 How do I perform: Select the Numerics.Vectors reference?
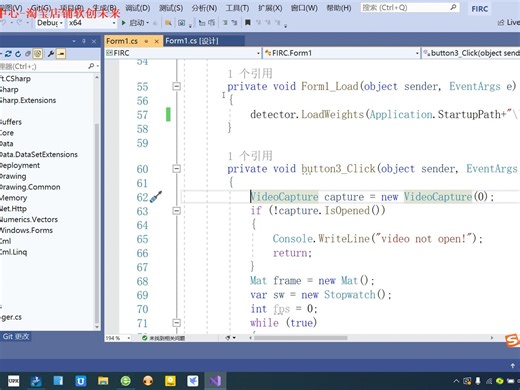click(29, 219)
